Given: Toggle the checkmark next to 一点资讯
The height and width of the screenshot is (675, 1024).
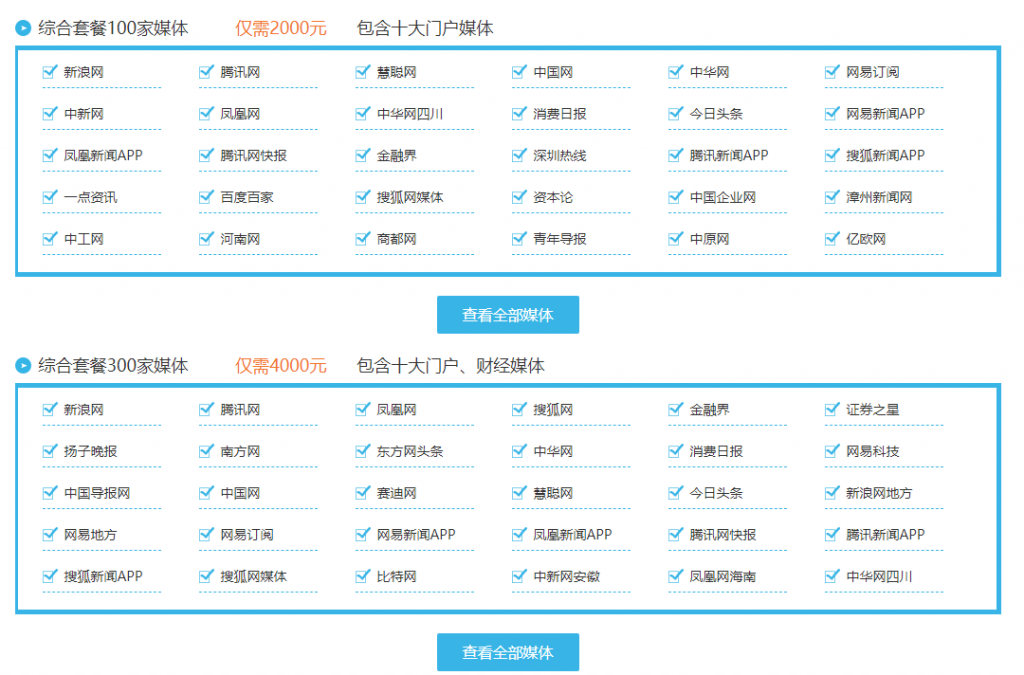Looking at the screenshot, I should coord(50,197).
